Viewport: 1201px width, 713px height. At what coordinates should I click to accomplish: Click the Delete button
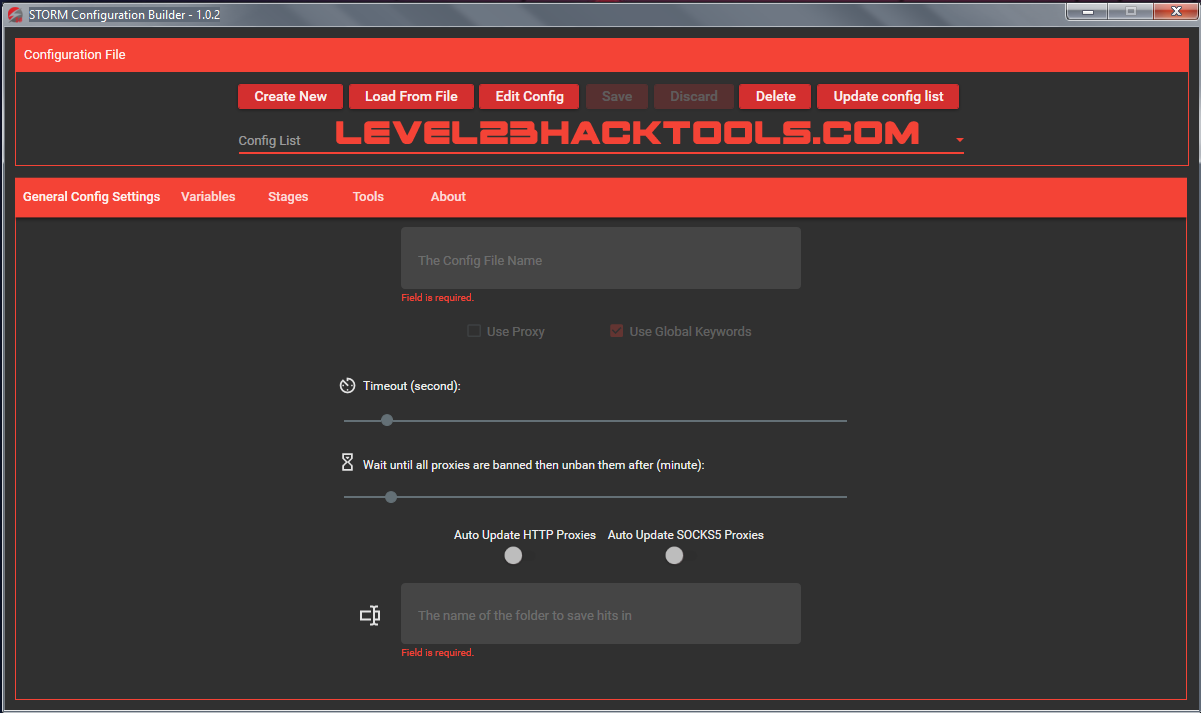(x=776, y=96)
